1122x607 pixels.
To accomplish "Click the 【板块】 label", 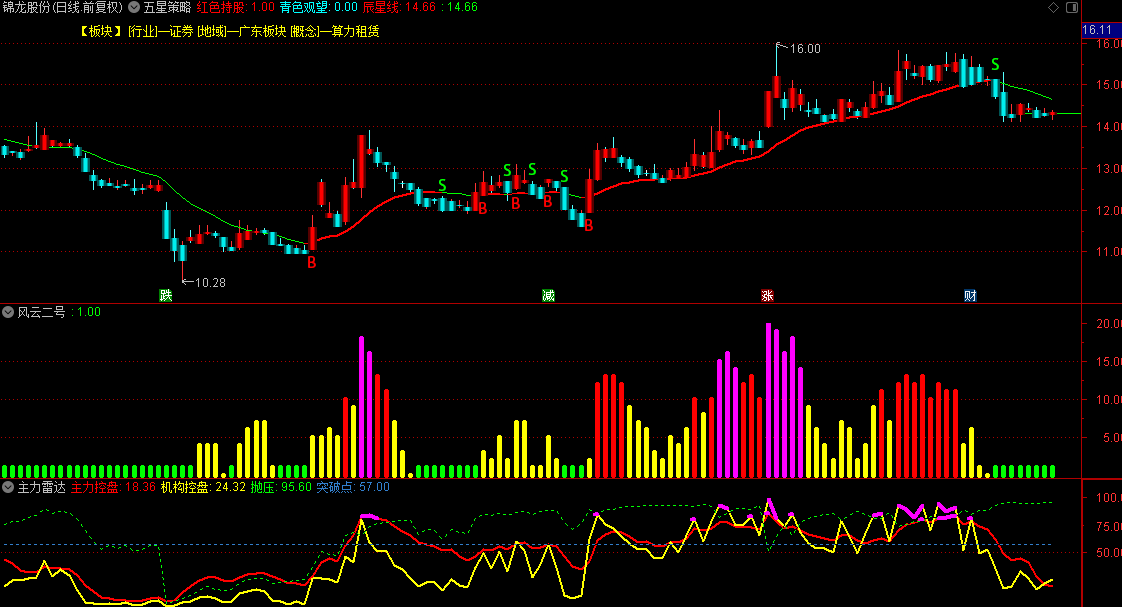I will point(101,31).
